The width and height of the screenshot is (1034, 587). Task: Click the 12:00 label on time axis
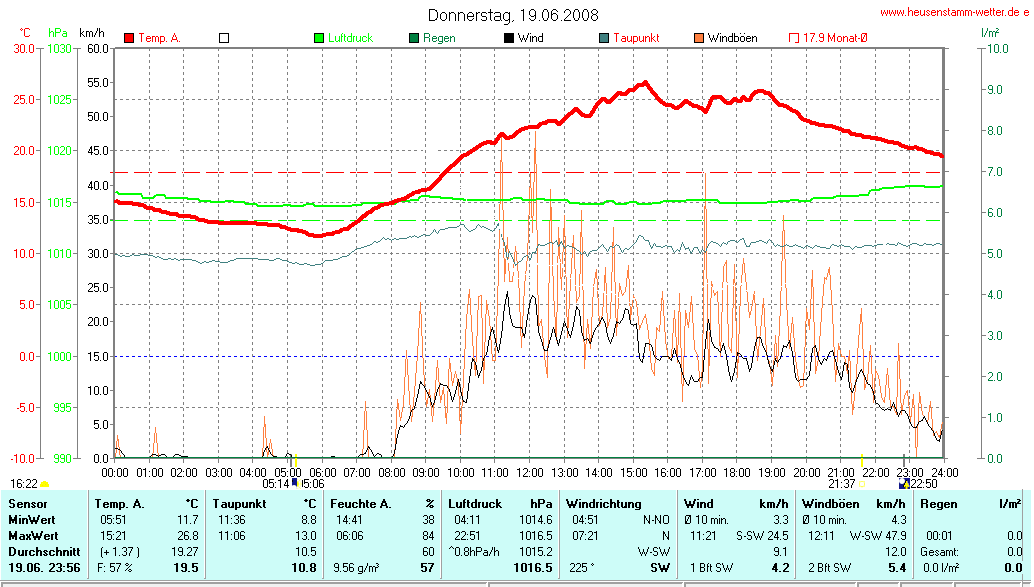click(530, 471)
